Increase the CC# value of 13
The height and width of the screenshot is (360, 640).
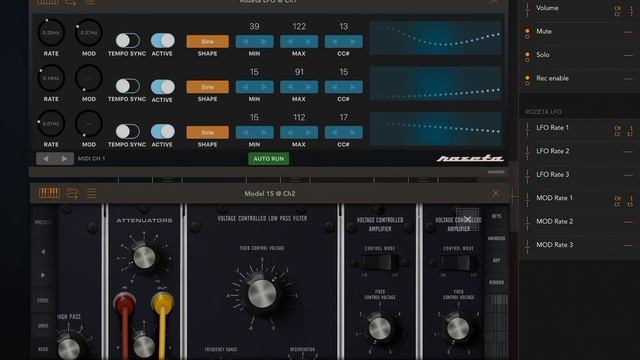click(353, 42)
